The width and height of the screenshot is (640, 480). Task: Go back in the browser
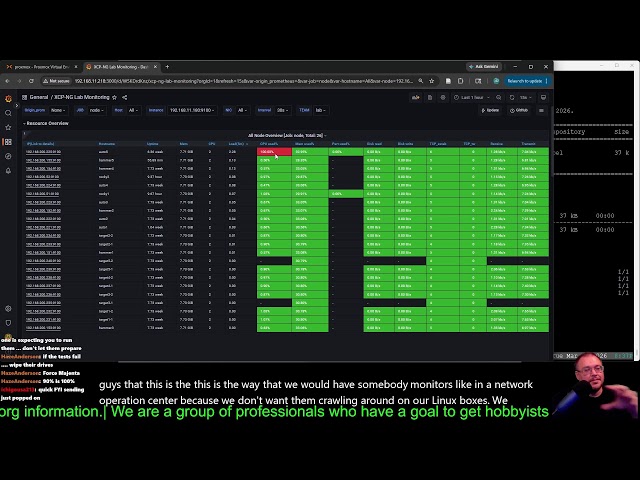(7, 81)
